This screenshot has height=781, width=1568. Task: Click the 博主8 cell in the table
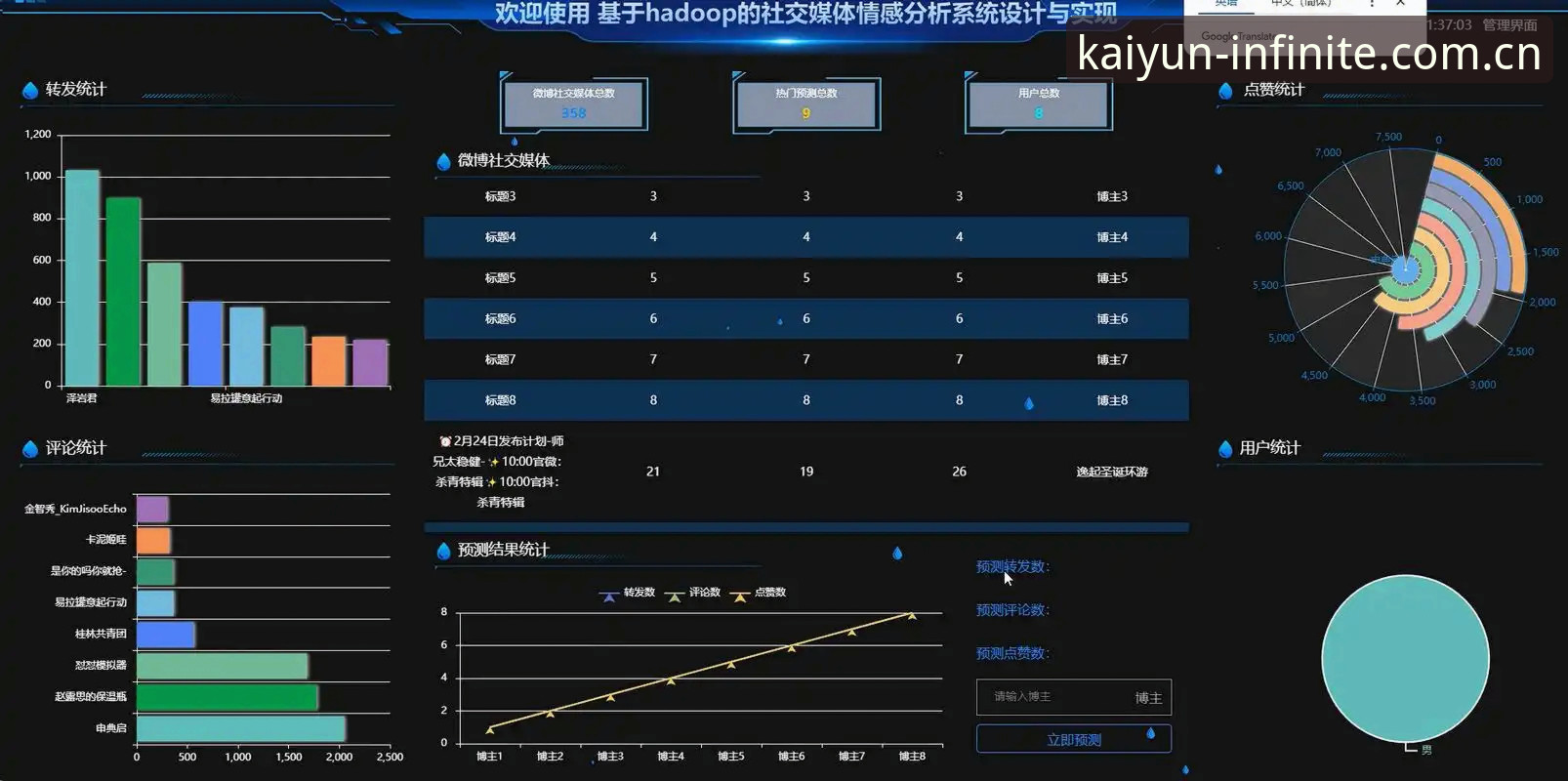1112,400
